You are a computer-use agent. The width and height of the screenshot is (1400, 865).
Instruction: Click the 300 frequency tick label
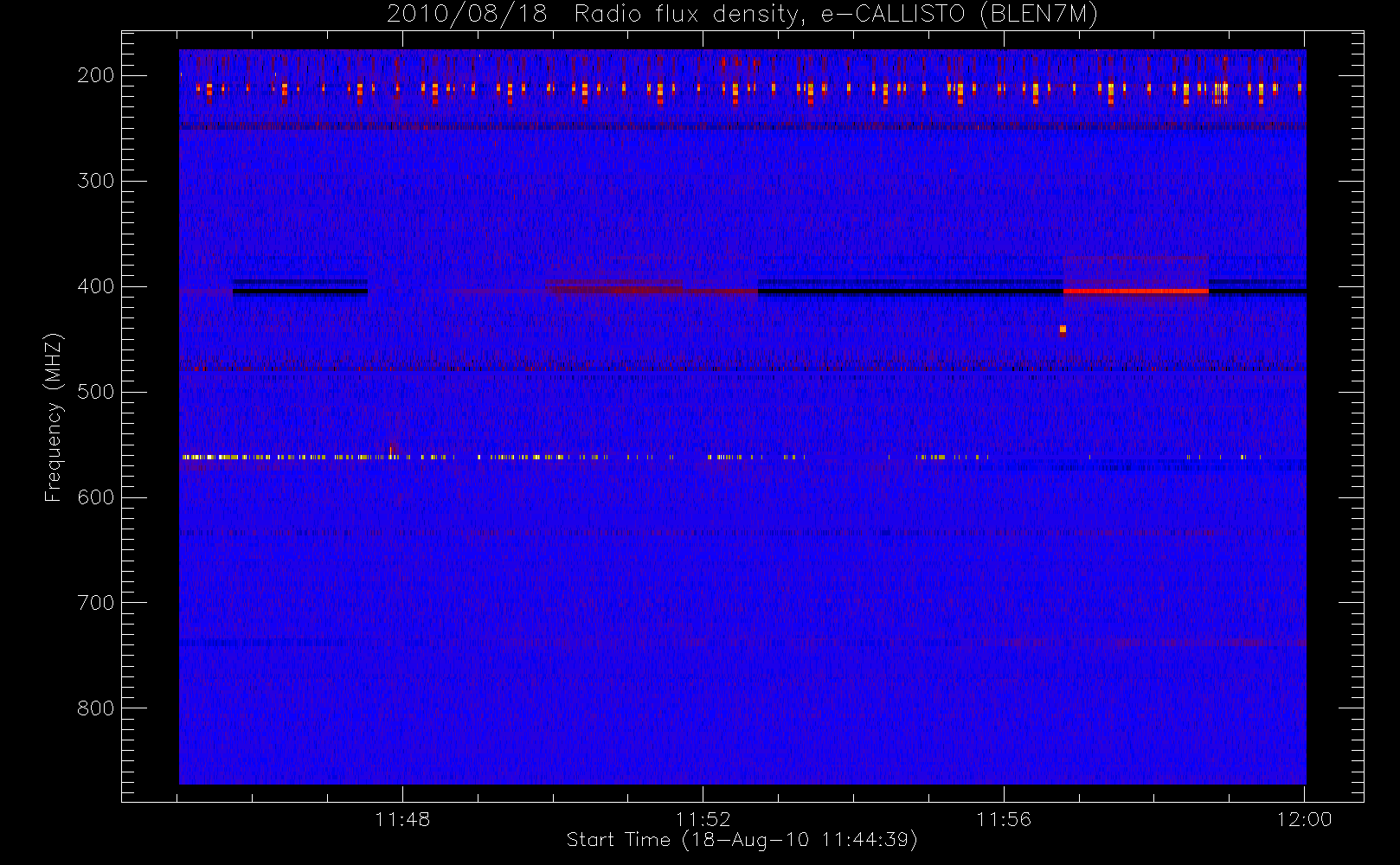(x=95, y=181)
